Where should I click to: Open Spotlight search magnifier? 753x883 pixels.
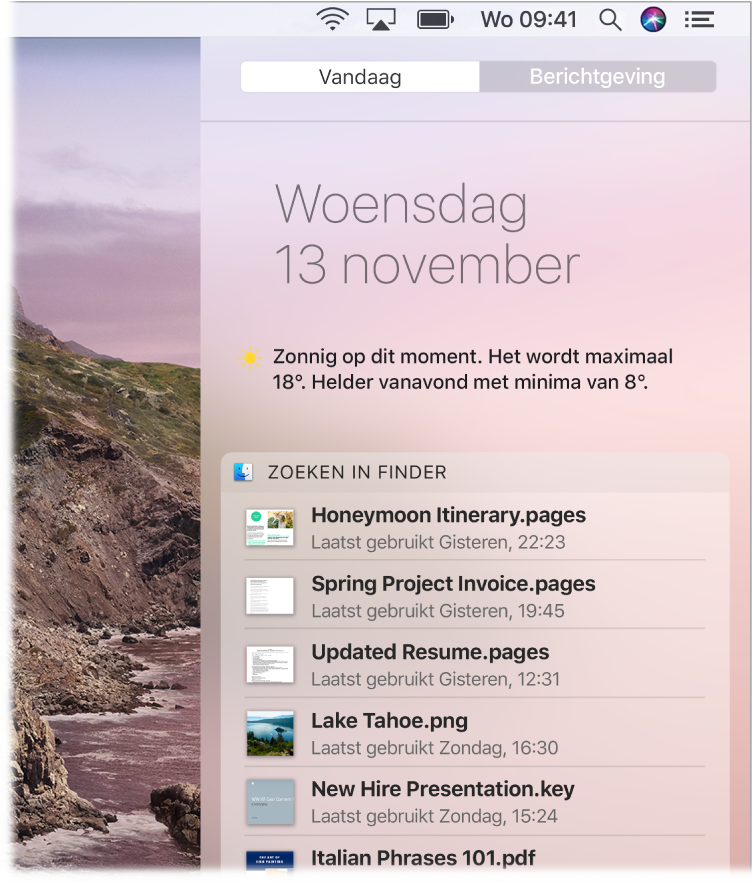(x=610, y=20)
